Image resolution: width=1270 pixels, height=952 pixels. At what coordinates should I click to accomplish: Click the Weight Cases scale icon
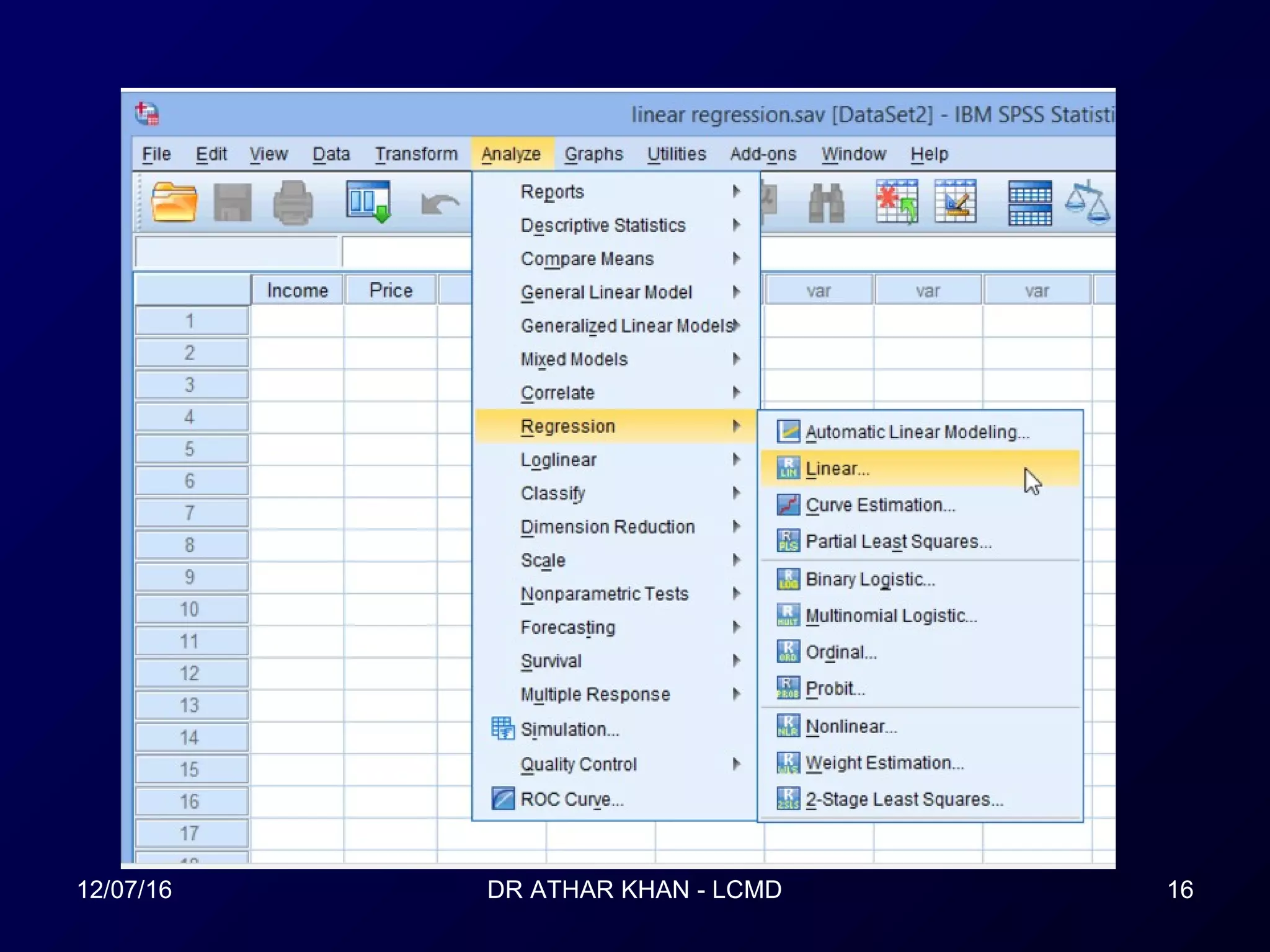pos(1088,202)
